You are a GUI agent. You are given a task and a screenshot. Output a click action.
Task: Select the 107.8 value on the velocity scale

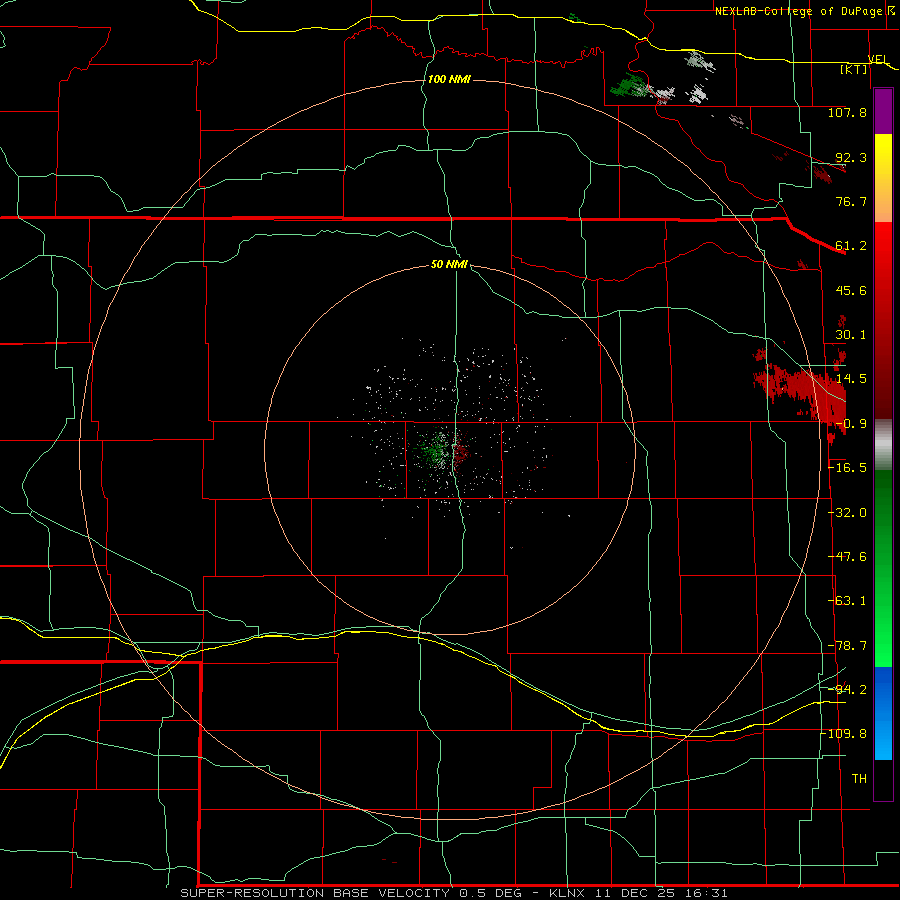click(x=847, y=112)
